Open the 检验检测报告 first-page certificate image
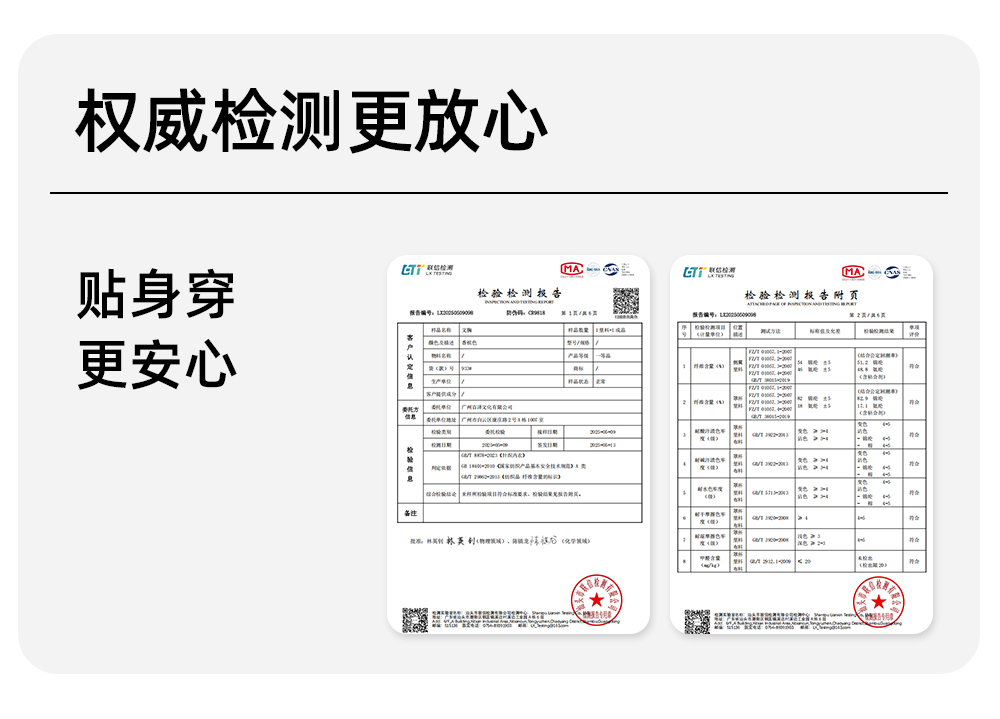This screenshot has width=1000, height=719. click(518, 445)
